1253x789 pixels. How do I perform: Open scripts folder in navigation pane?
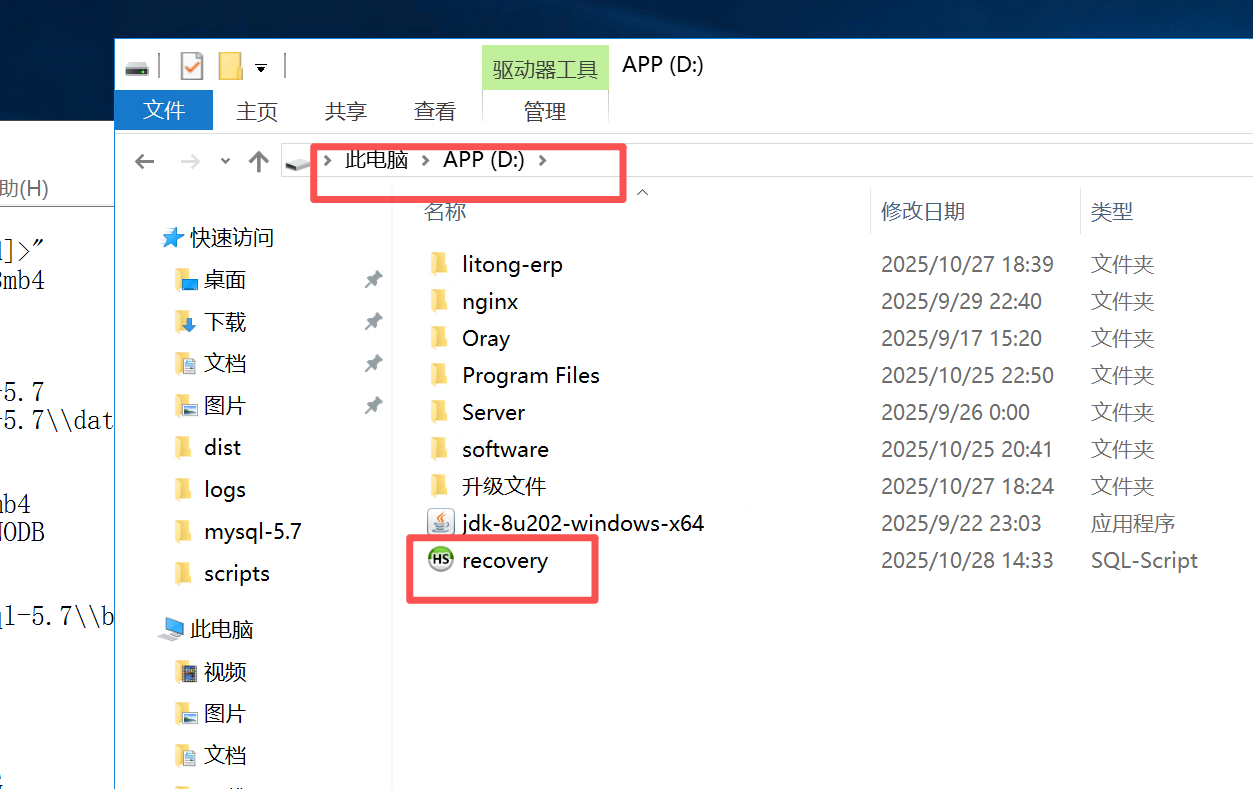[x=237, y=573]
